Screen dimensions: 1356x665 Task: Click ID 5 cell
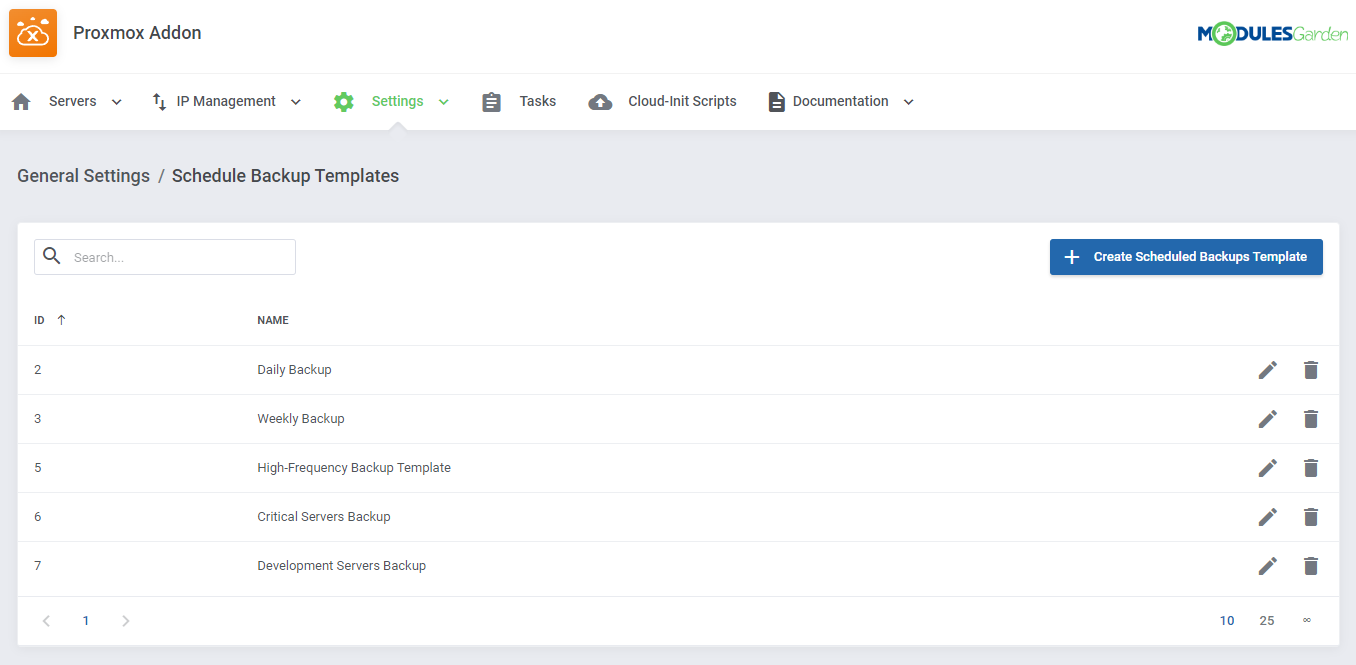click(38, 468)
